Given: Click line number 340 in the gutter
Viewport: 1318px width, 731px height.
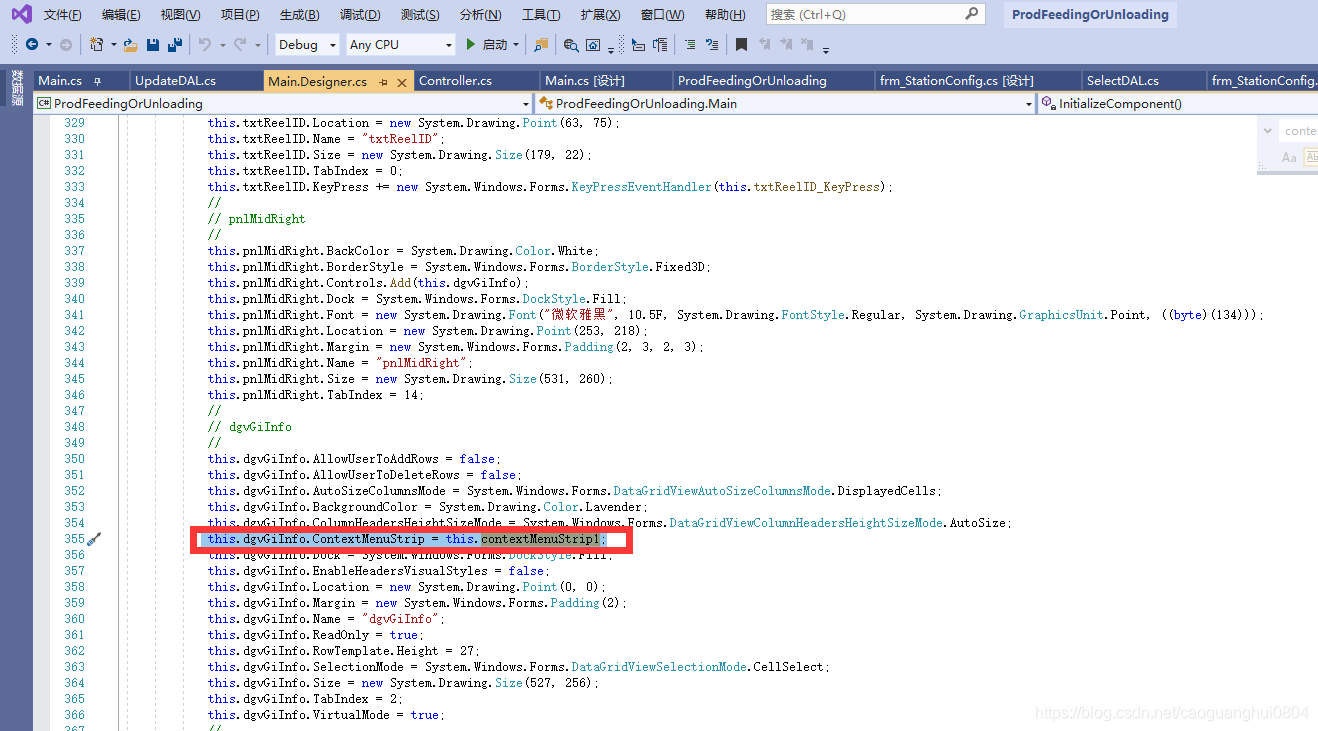Looking at the screenshot, I should (74, 299).
